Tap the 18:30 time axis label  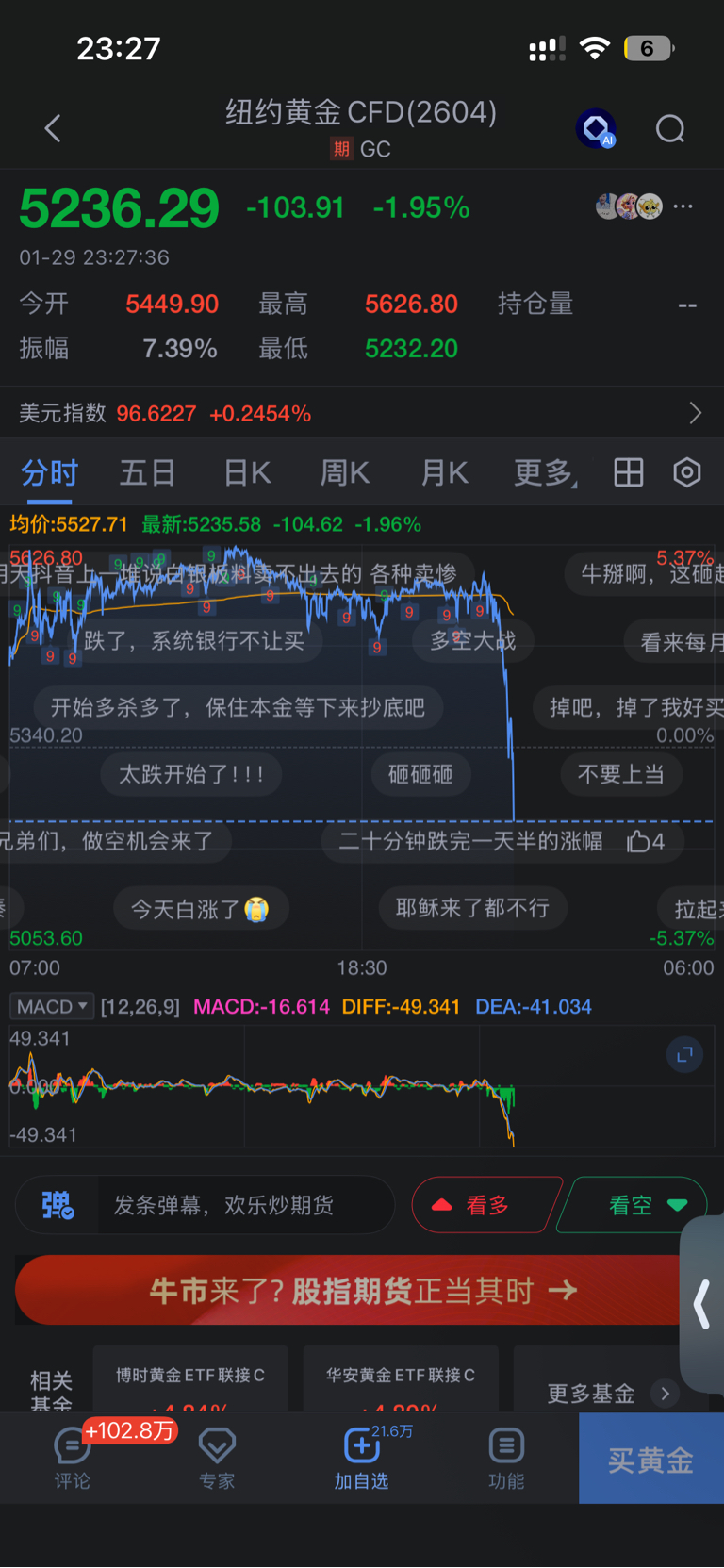[x=362, y=967]
